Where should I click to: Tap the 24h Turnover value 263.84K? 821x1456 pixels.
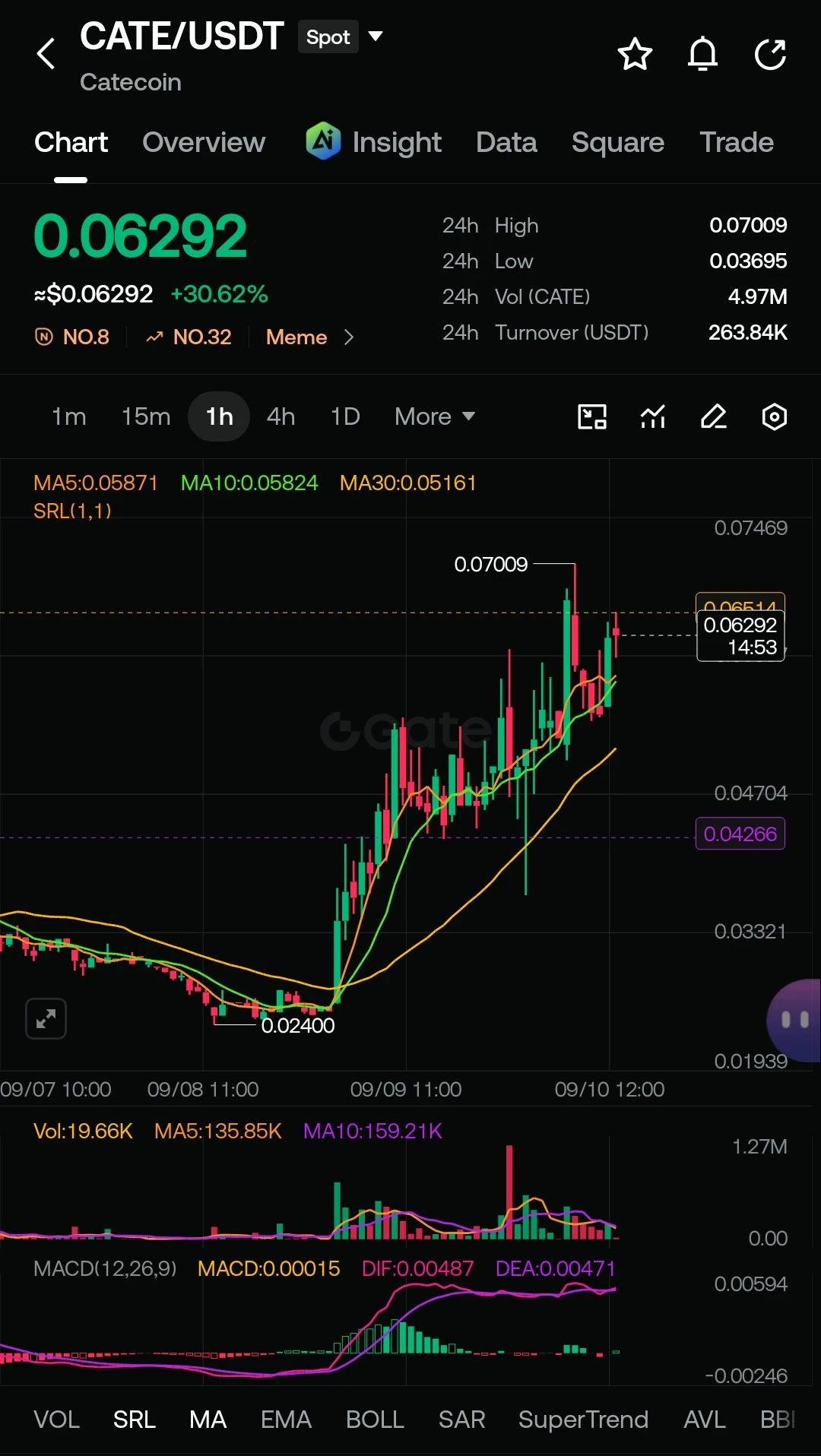pyautogui.click(x=748, y=332)
